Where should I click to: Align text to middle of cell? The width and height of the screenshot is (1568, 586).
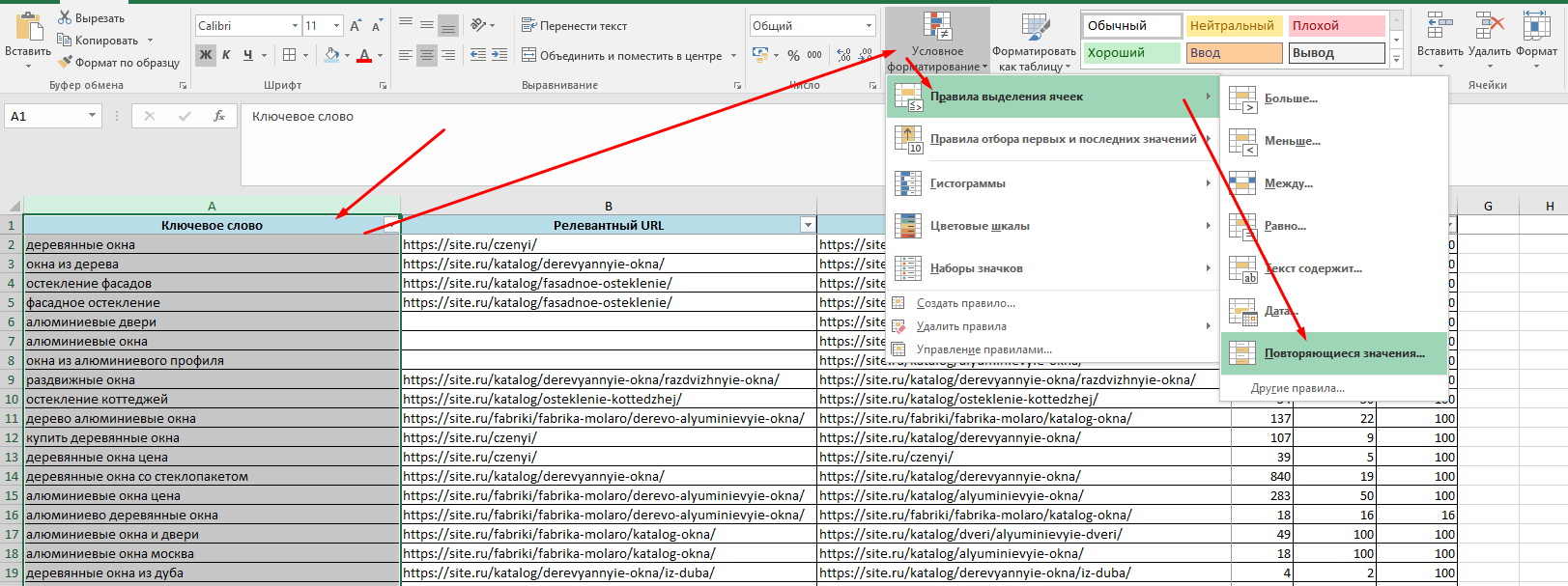coord(427,25)
